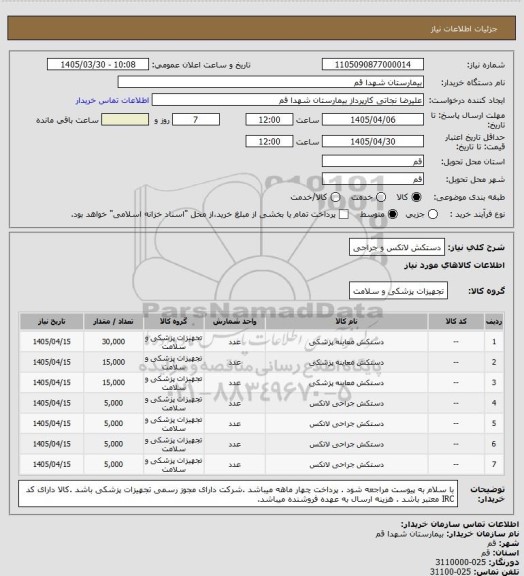The width and height of the screenshot is (524, 576).
Task: Click the price validity date 1405/04/30
Action: pos(373,141)
